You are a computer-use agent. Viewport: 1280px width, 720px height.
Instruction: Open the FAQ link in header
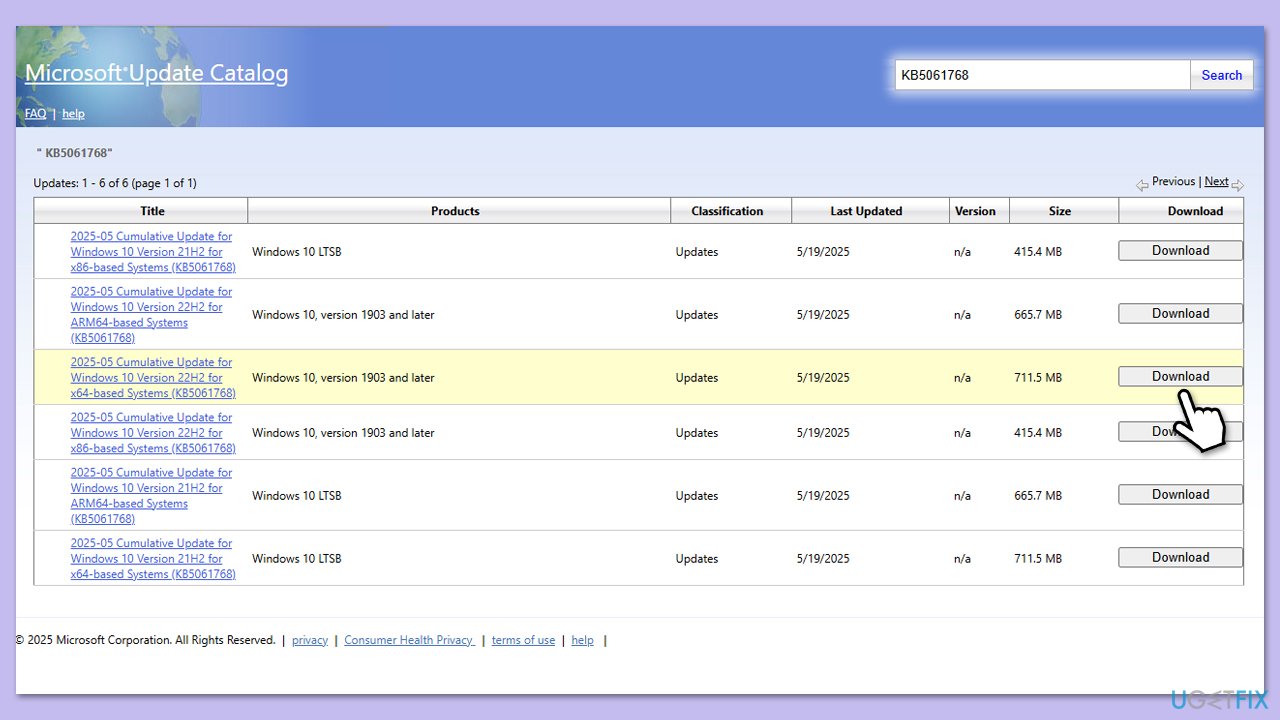point(35,114)
